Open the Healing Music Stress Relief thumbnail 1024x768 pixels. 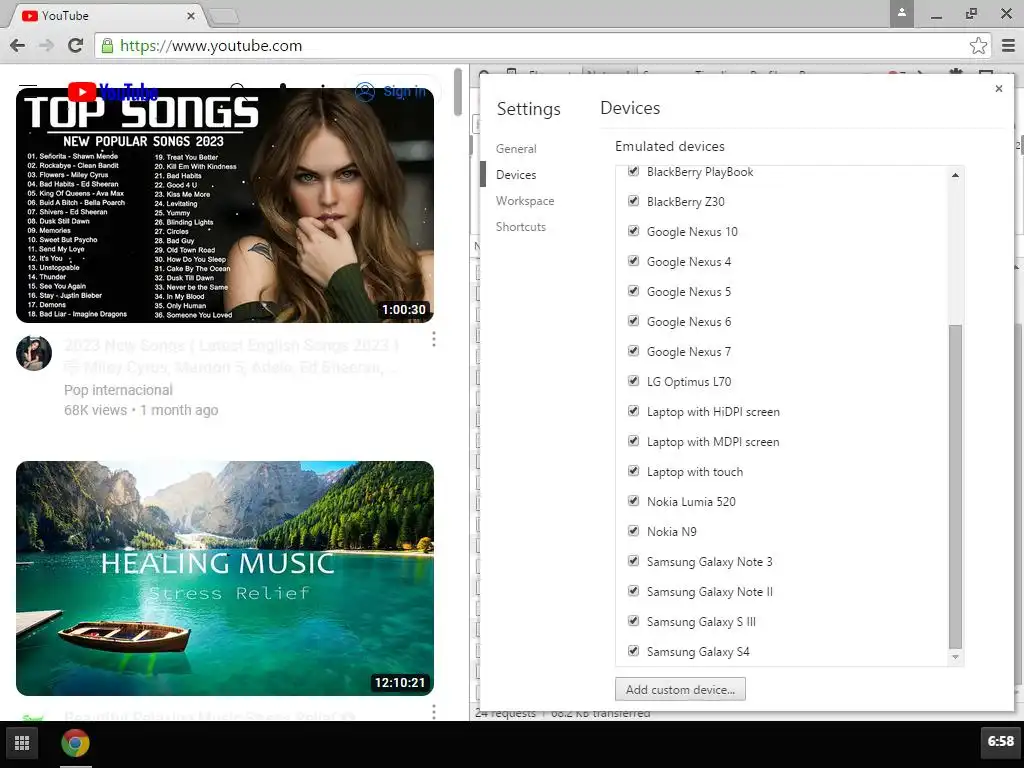coord(225,578)
